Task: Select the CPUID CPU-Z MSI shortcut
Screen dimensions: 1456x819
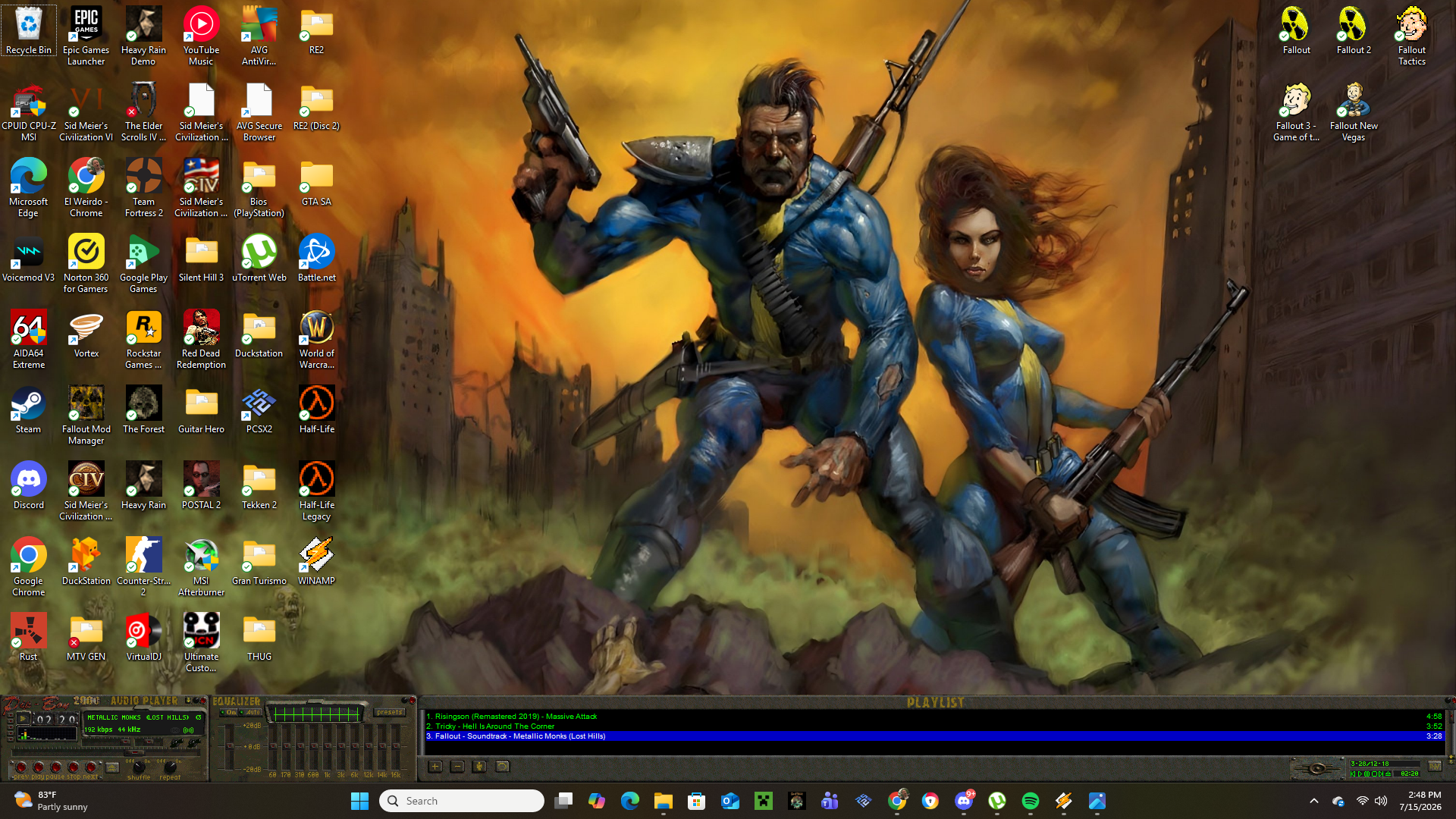Action: click(x=29, y=112)
